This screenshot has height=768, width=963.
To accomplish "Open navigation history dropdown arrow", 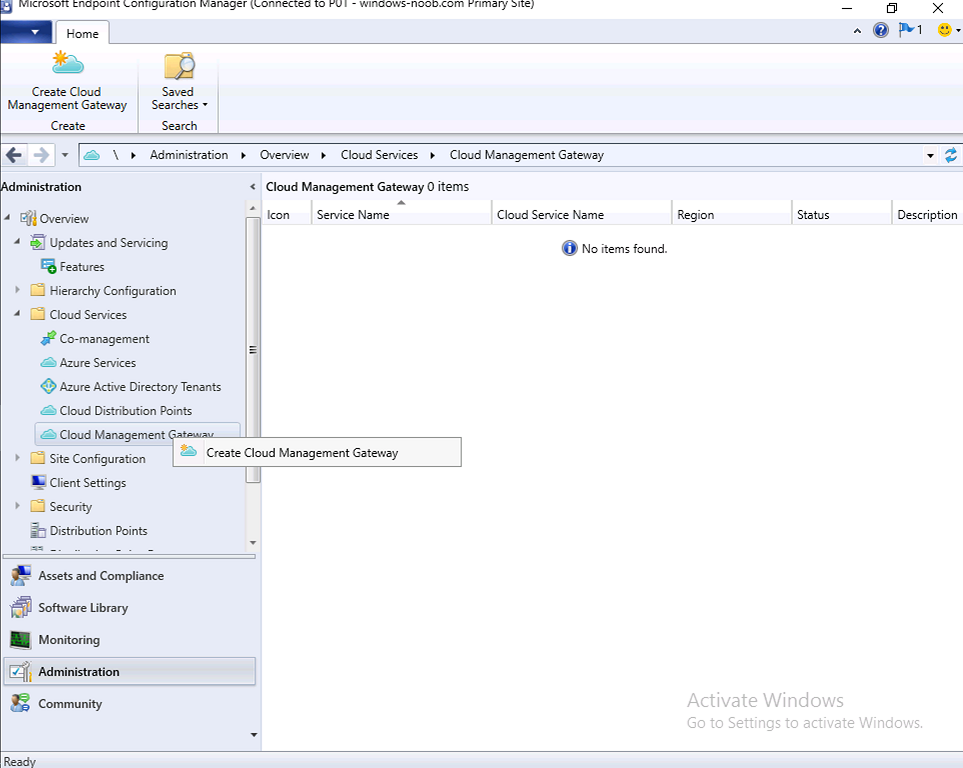I will coord(64,155).
